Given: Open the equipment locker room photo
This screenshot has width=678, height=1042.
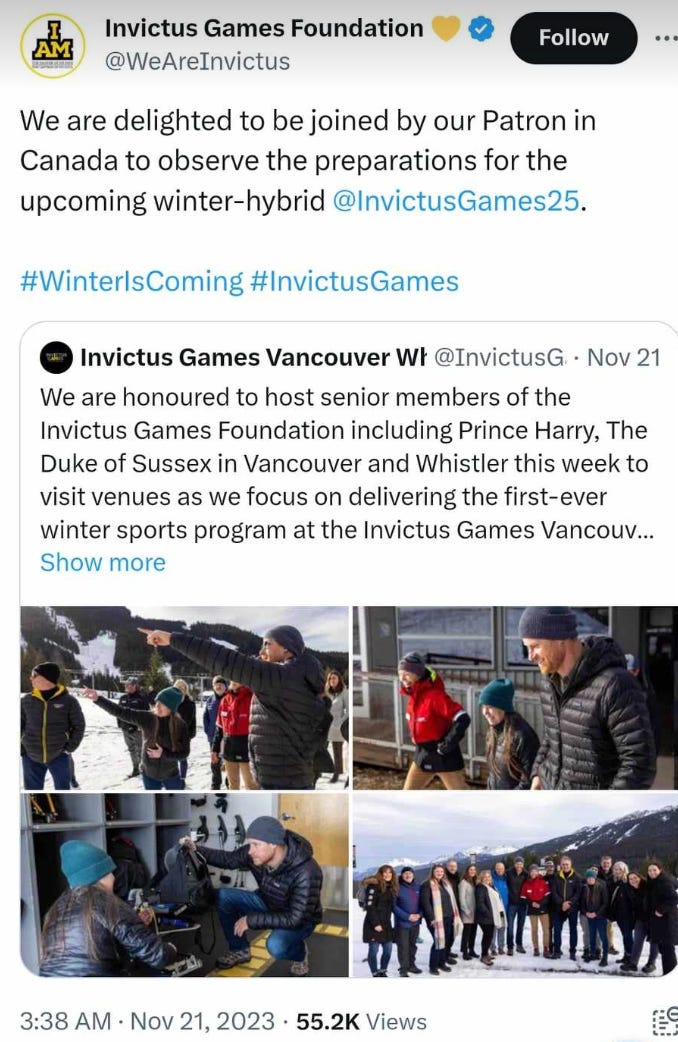Looking at the screenshot, I should (184, 885).
